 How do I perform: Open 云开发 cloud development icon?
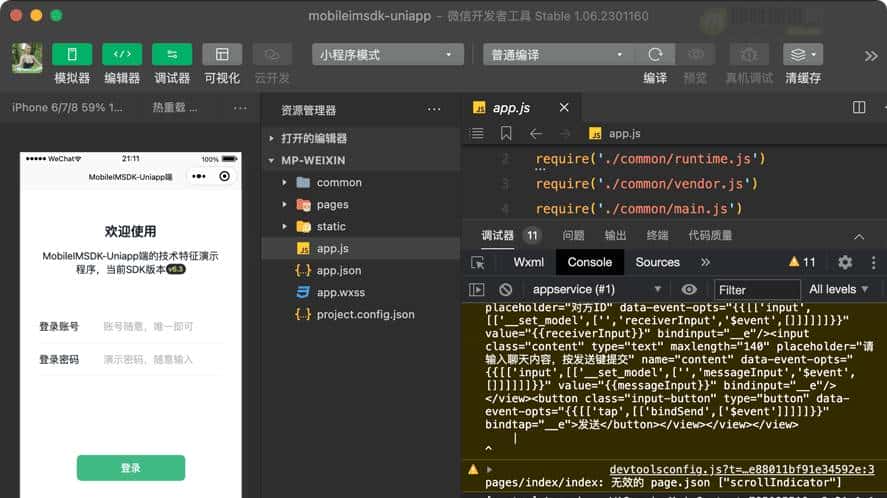[x=272, y=55]
